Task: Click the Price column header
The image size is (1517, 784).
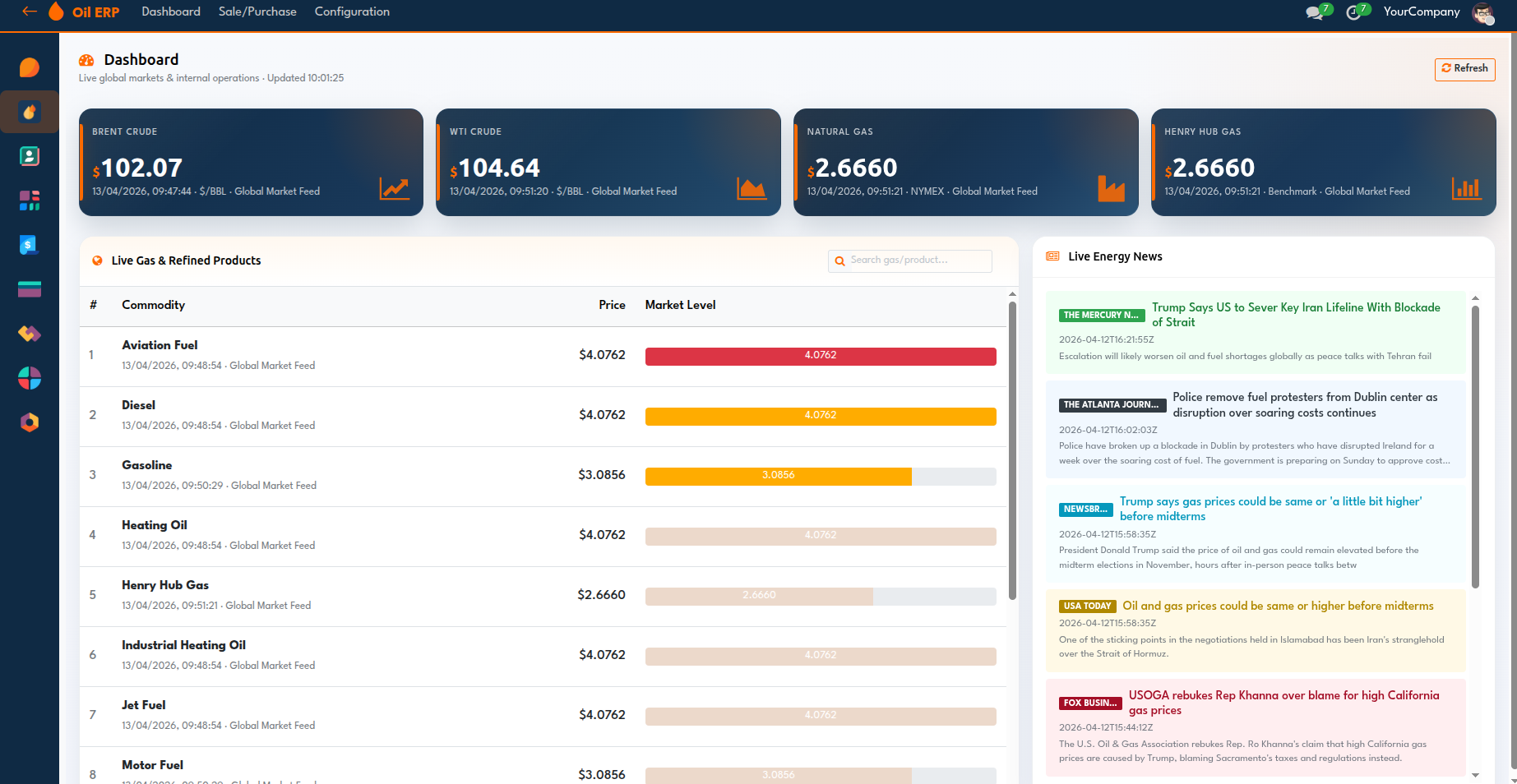Action: [x=612, y=305]
